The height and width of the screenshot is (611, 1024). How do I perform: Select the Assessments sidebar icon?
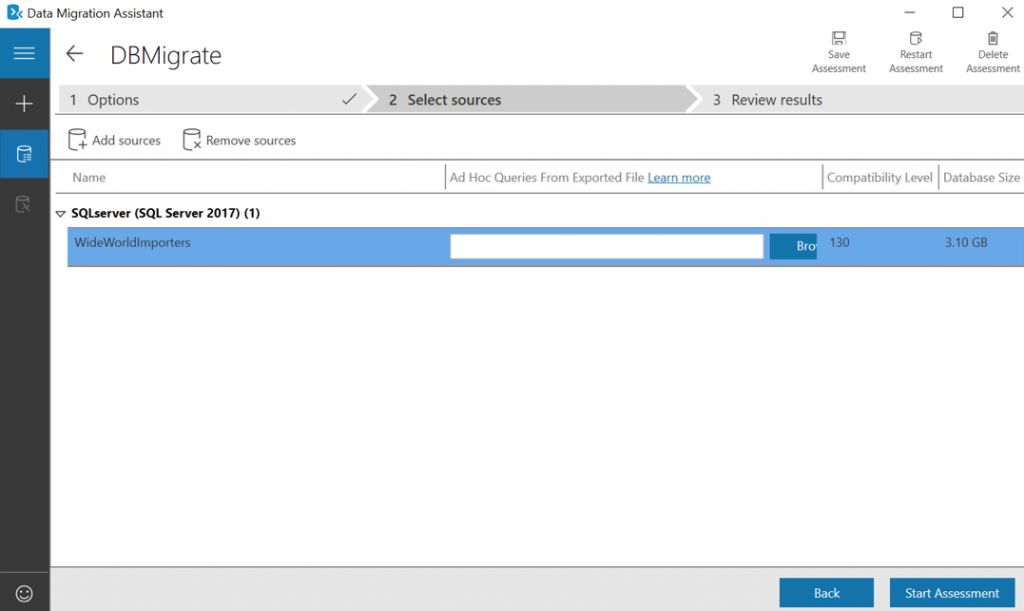23,153
